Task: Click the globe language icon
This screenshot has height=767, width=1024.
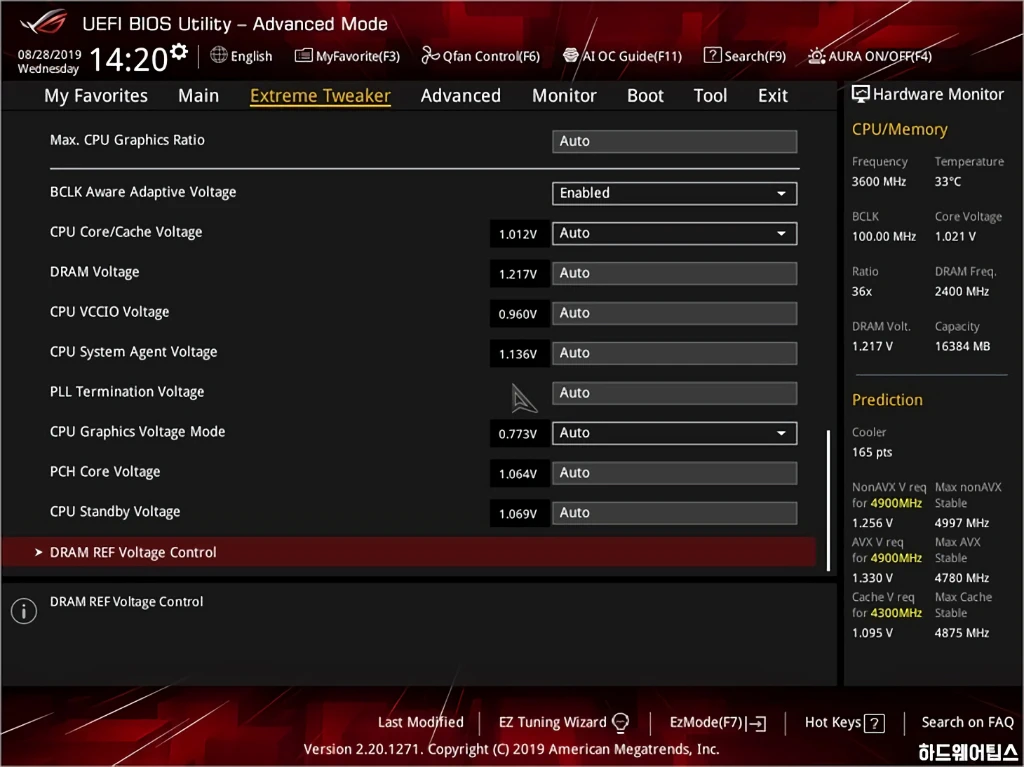Action: [219, 56]
